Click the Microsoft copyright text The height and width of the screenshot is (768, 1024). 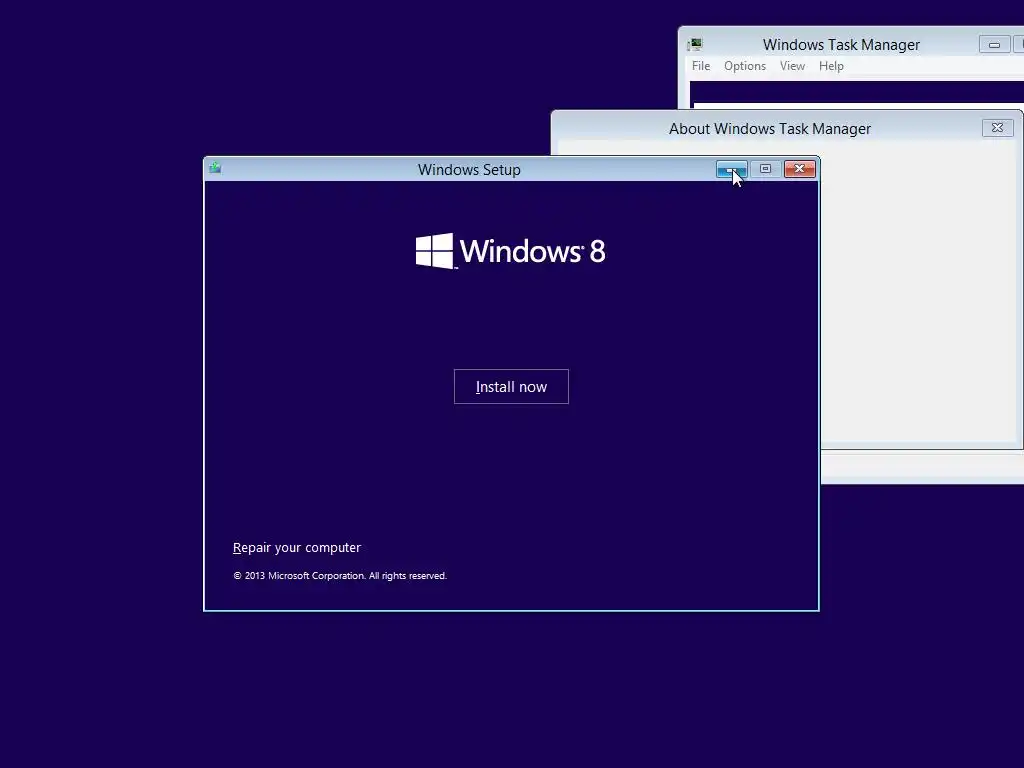coord(340,575)
